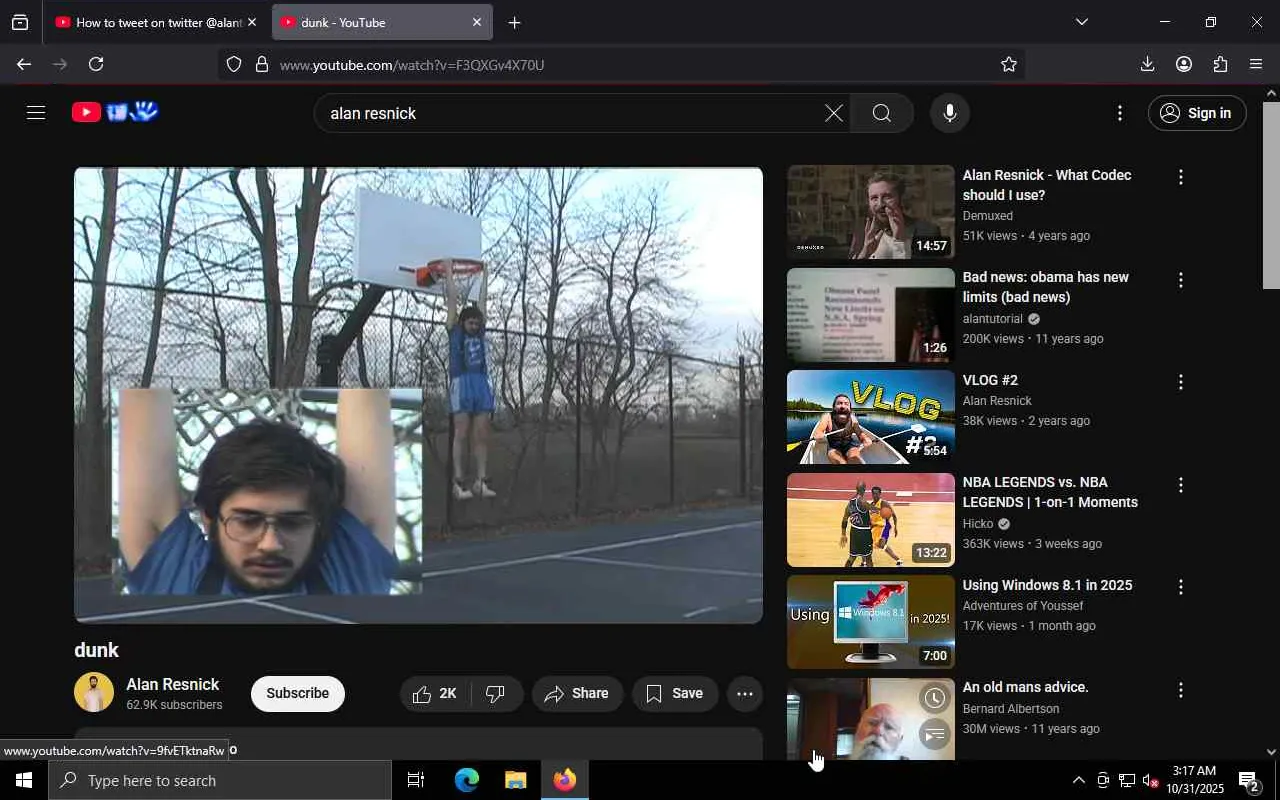Open YouTube settings three-dot menu
The image size is (1280, 800).
1120,113
